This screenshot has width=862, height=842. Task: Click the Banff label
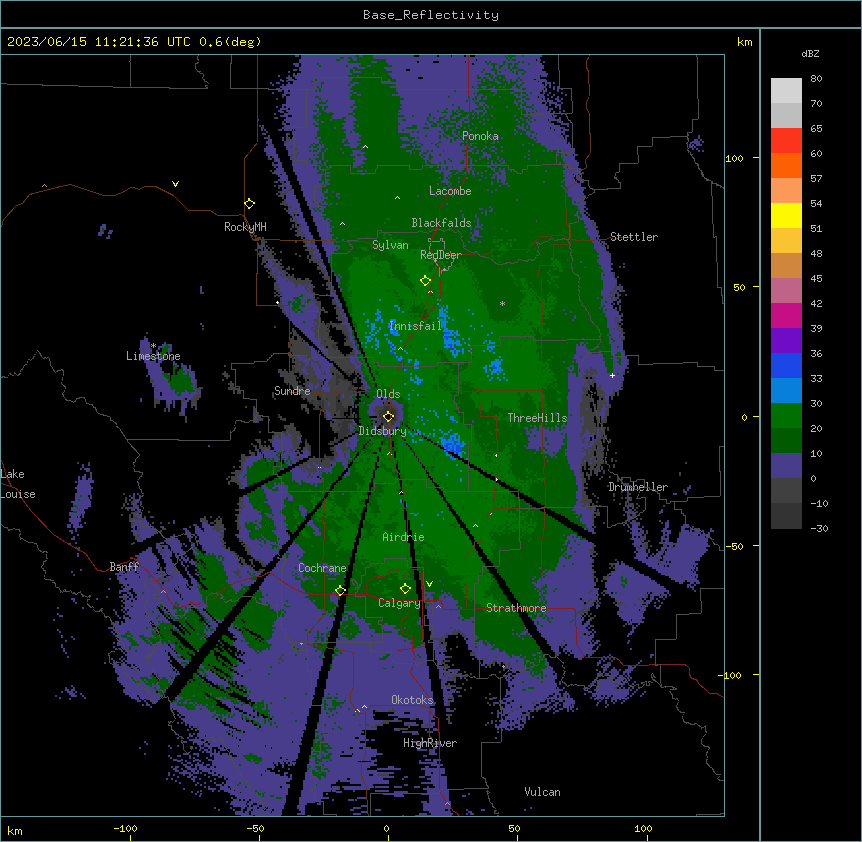[x=124, y=567]
